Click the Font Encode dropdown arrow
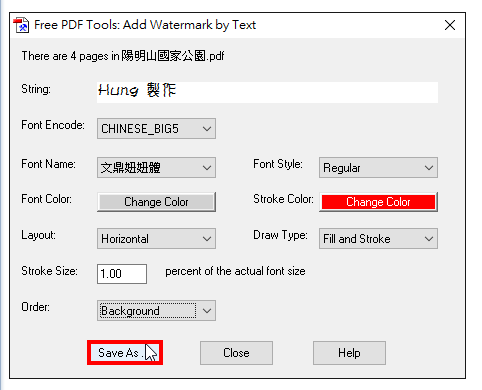The width and height of the screenshot is (482, 390). [x=207, y=129]
